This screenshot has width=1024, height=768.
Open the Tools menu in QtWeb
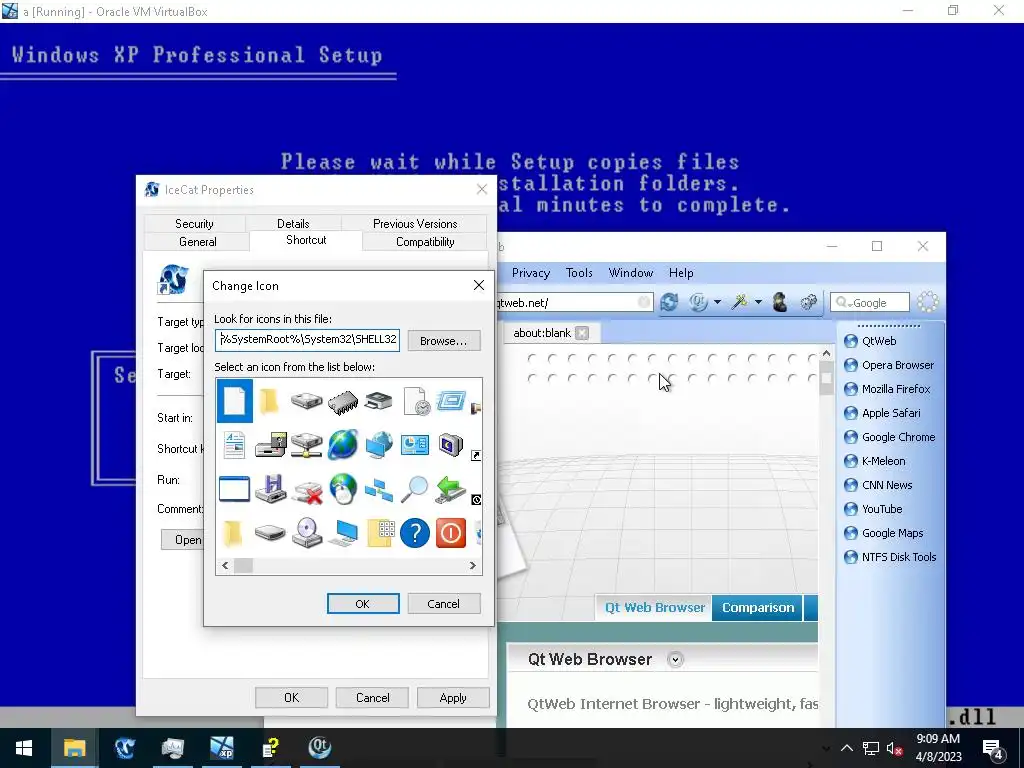[x=579, y=273]
